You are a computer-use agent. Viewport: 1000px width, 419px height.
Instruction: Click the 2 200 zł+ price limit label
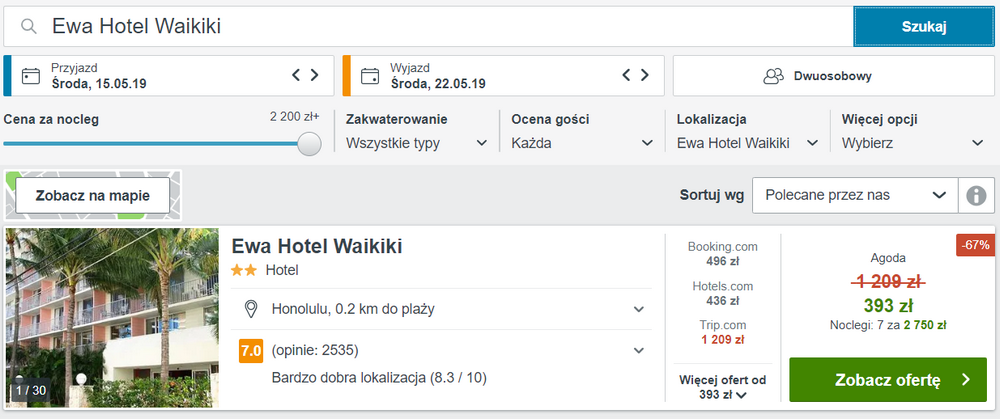point(294,117)
